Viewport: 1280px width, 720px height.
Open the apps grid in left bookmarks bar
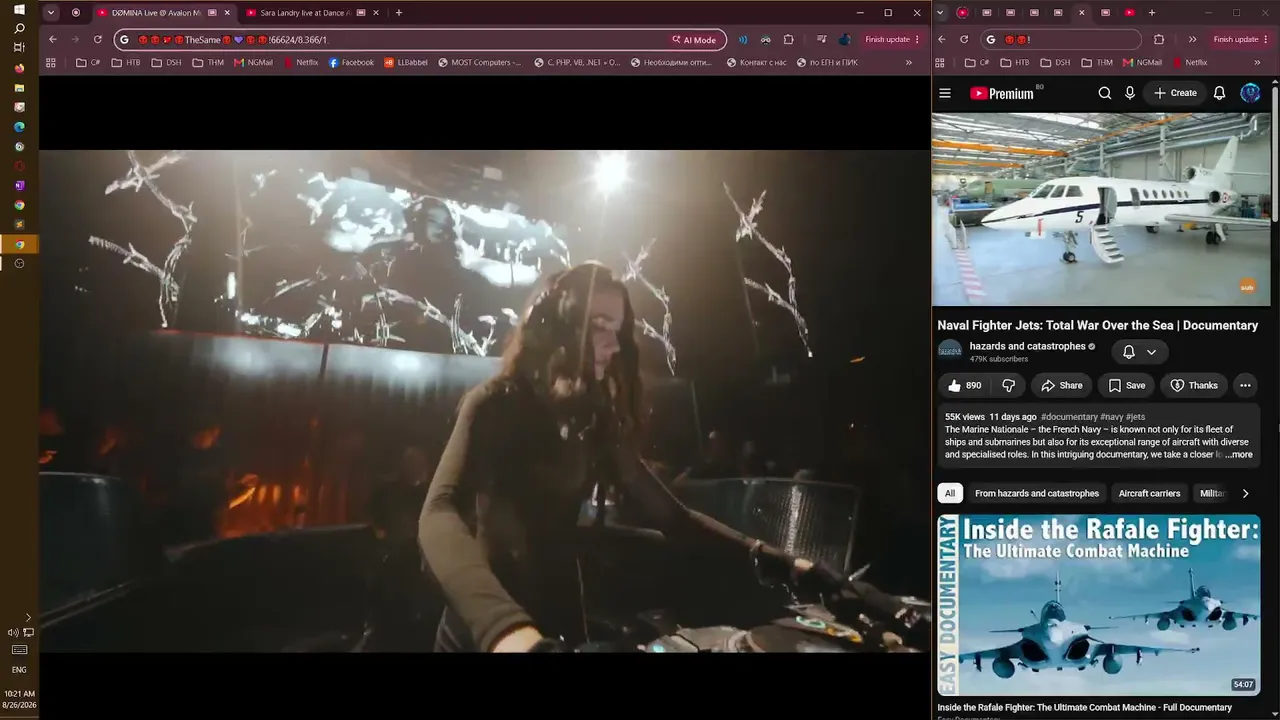(51, 62)
